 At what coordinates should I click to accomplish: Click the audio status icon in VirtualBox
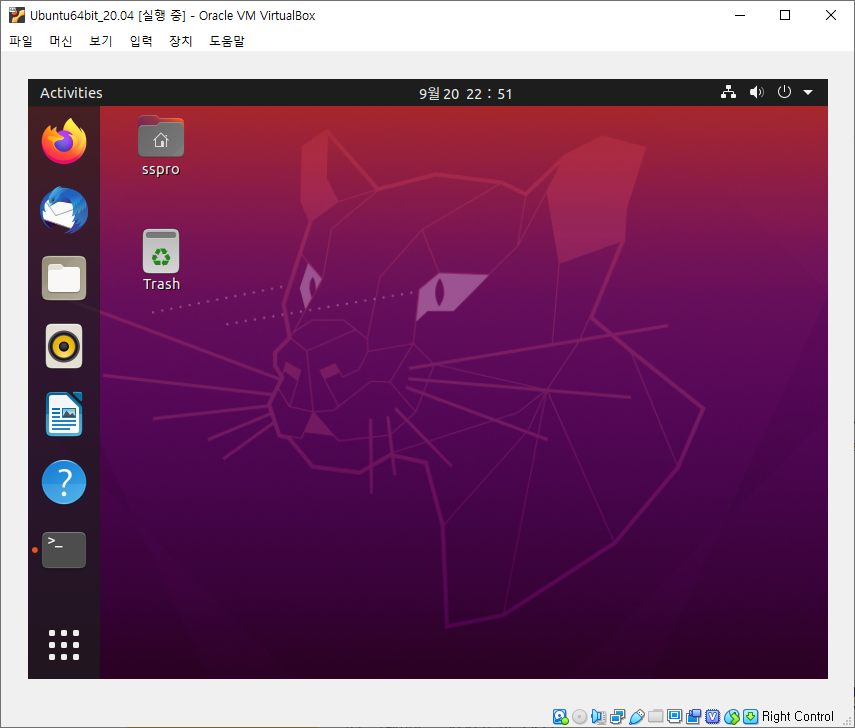[x=598, y=717]
